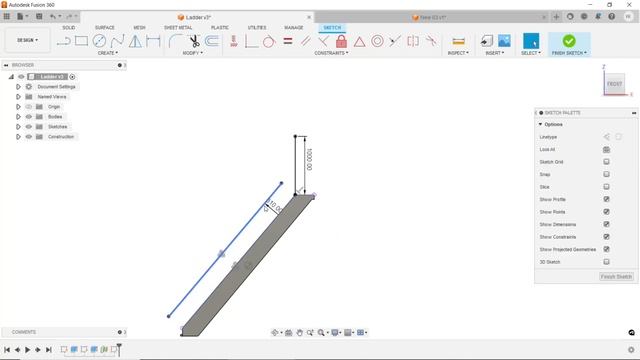
Task: Uncheck the Show Profile checkbox
Action: [606, 199]
